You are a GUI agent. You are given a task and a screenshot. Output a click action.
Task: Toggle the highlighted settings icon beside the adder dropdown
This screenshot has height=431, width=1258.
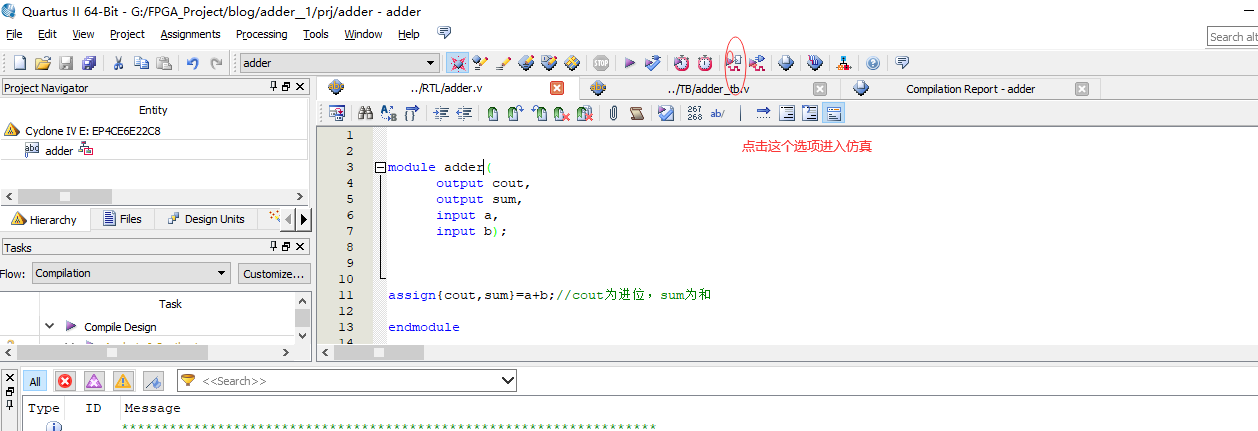(457, 63)
